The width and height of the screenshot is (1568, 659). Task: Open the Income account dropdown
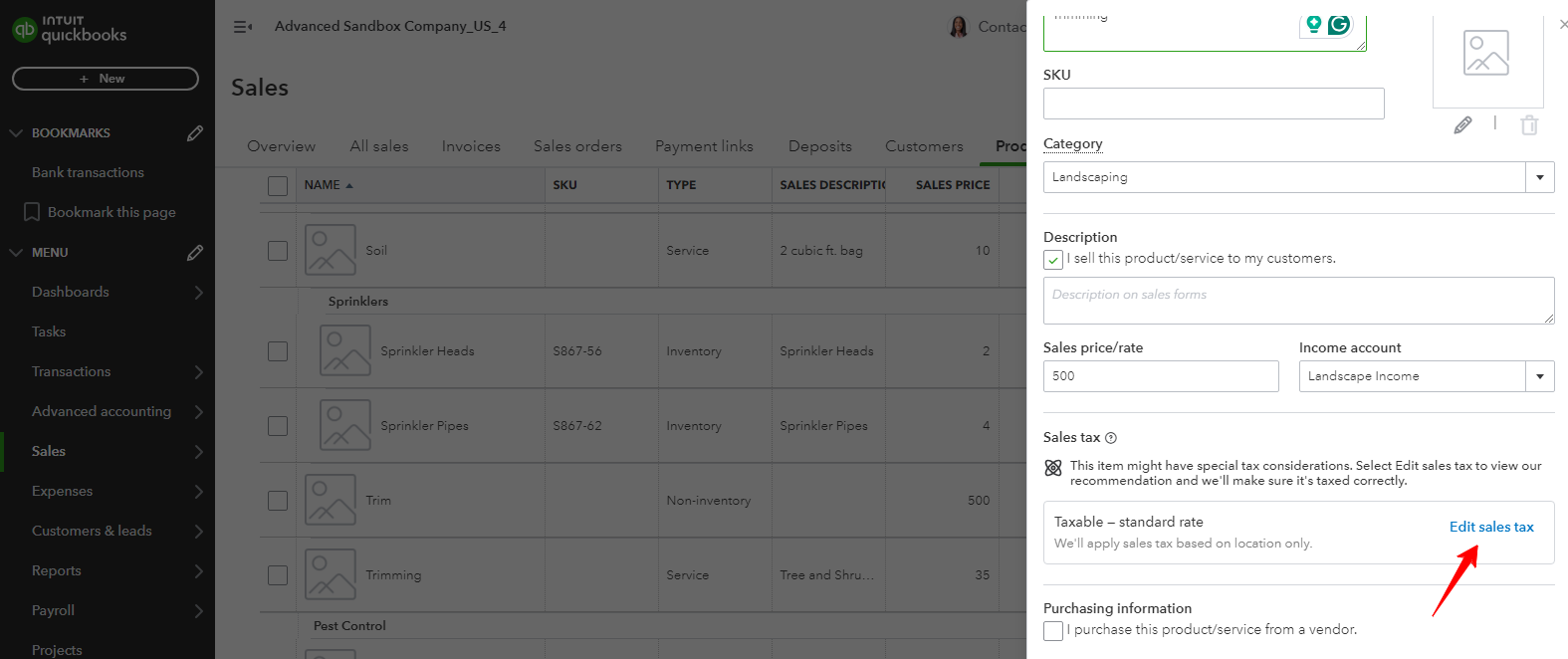[x=1539, y=376]
